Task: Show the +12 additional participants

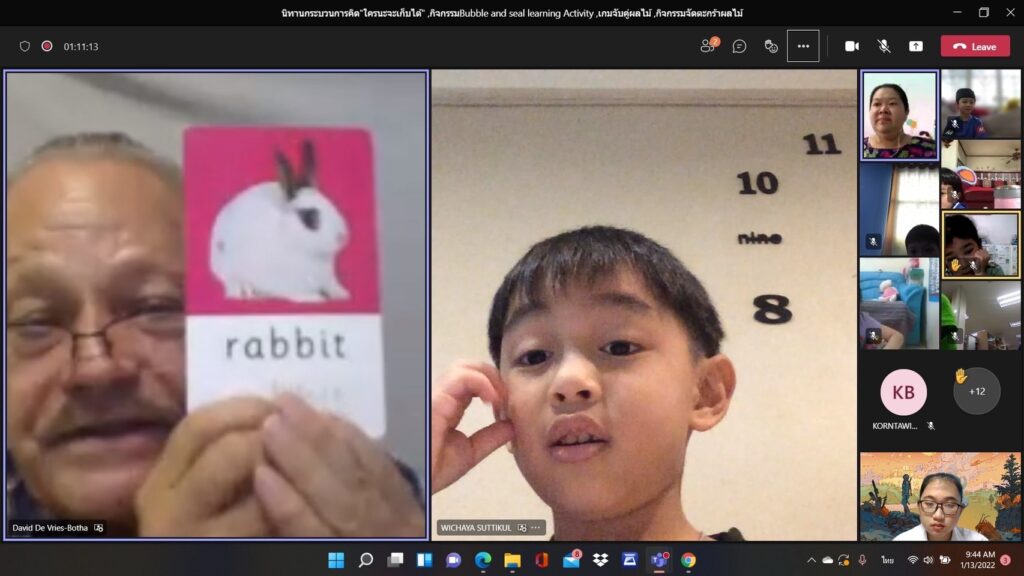Action: [x=976, y=391]
